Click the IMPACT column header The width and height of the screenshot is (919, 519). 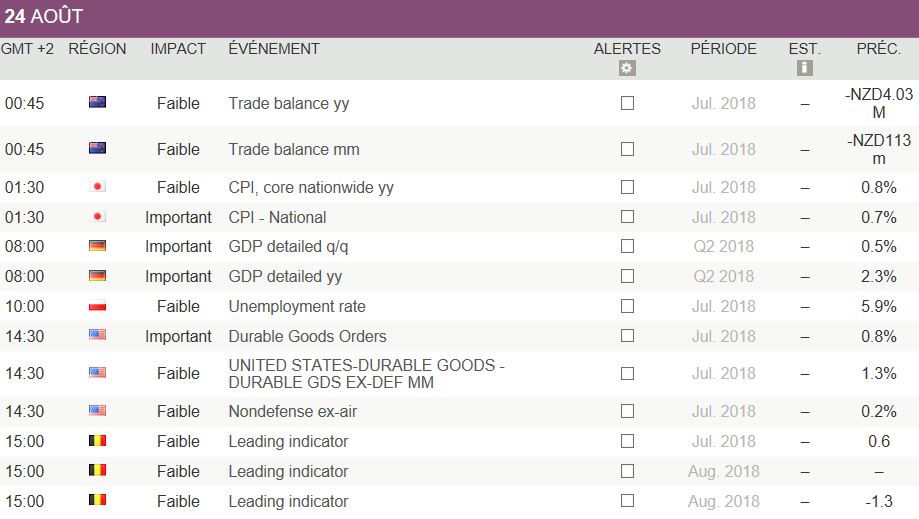pyautogui.click(x=178, y=49)
